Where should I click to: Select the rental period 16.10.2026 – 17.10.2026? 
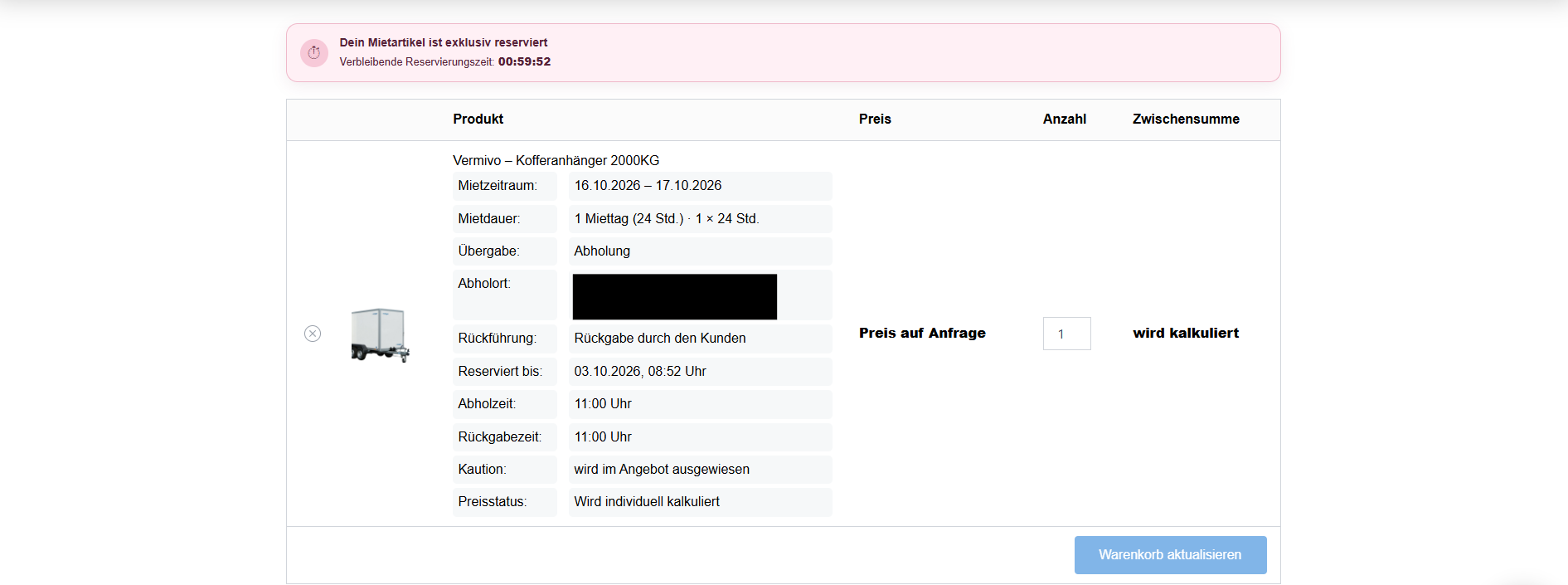pyautogui.click(x=648, y=186)
